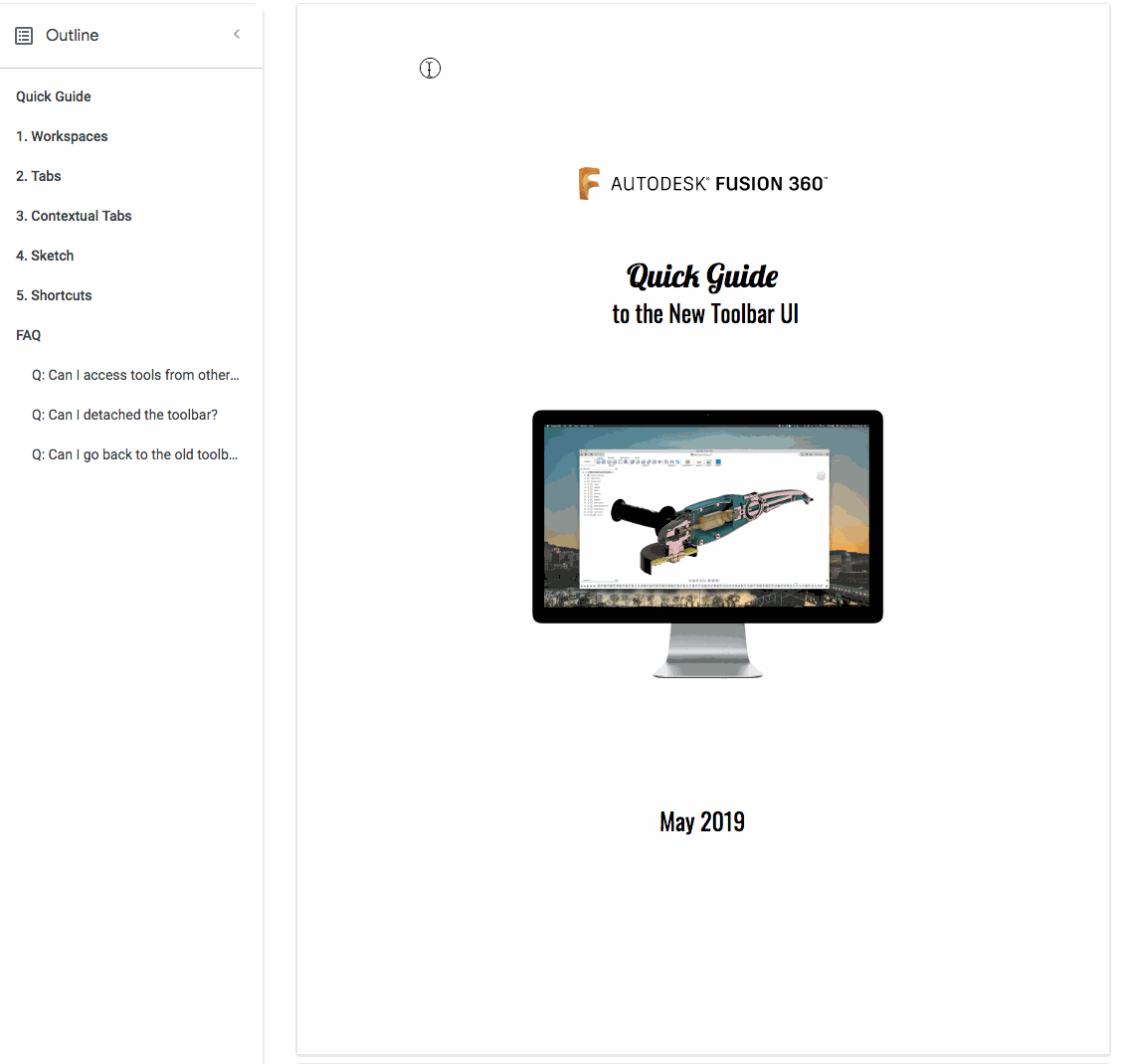The image size is (1125, 1064).
Task: Click the Outline list icon
Action: (x=24, y=35)
